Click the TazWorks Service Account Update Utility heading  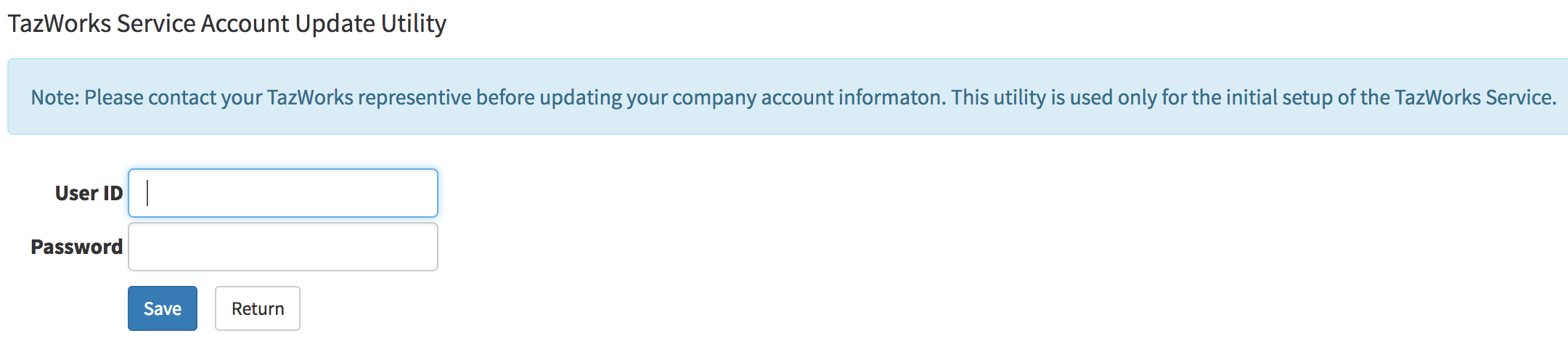(x=226, y=23)
